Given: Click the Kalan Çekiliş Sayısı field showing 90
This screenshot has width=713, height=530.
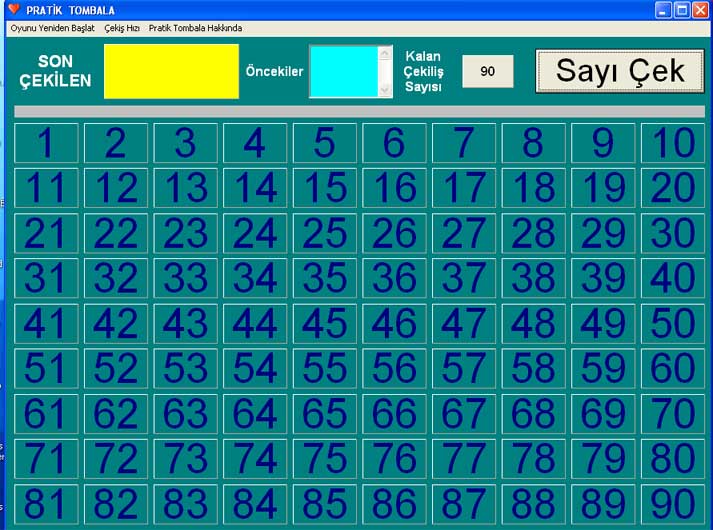Looking at the screenshot, I should (488, 71).
